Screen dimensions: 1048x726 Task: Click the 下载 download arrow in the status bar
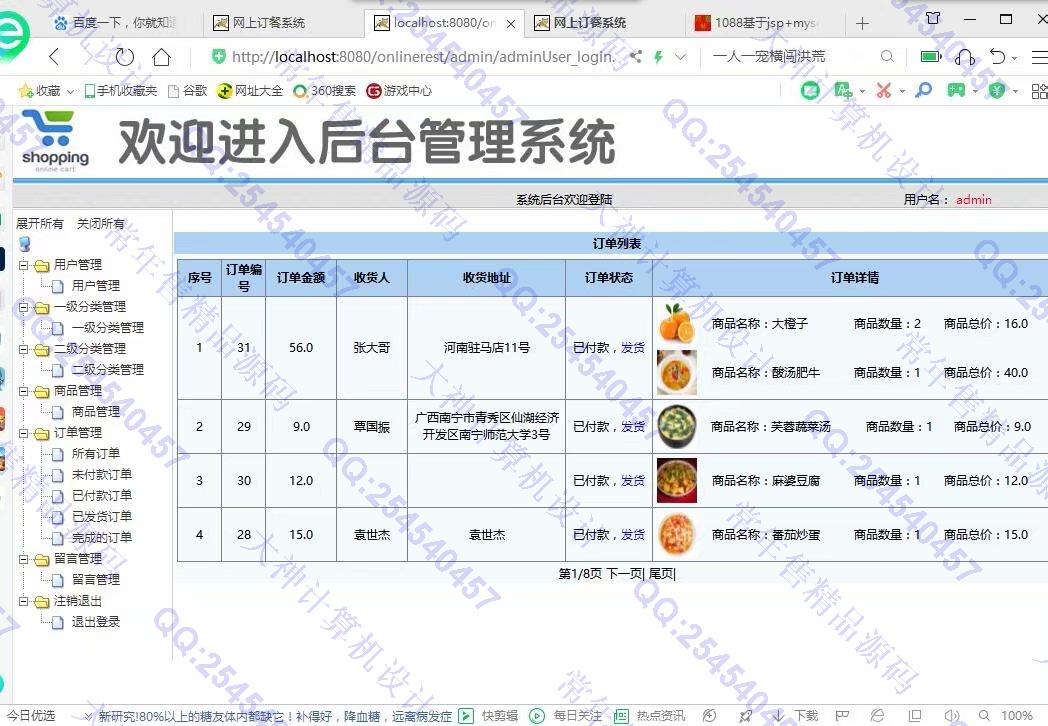pos(779,716)
